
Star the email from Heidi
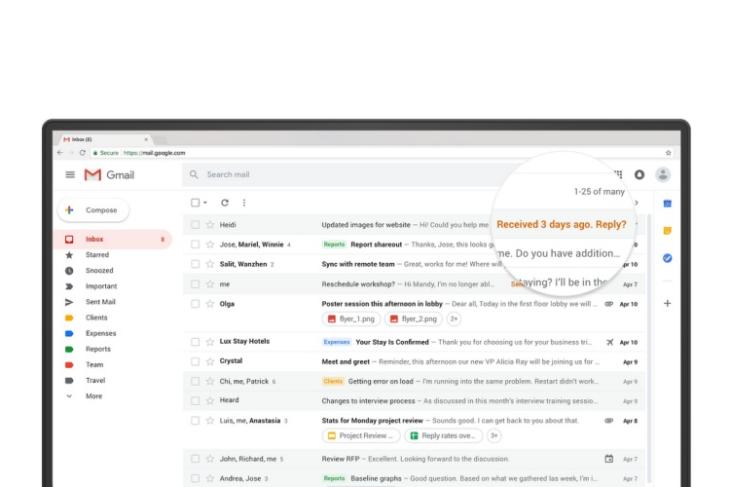coord(210,225)
